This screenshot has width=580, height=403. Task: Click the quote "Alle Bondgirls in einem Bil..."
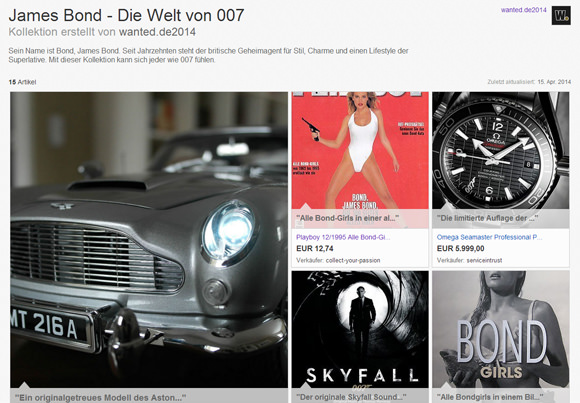490,397
